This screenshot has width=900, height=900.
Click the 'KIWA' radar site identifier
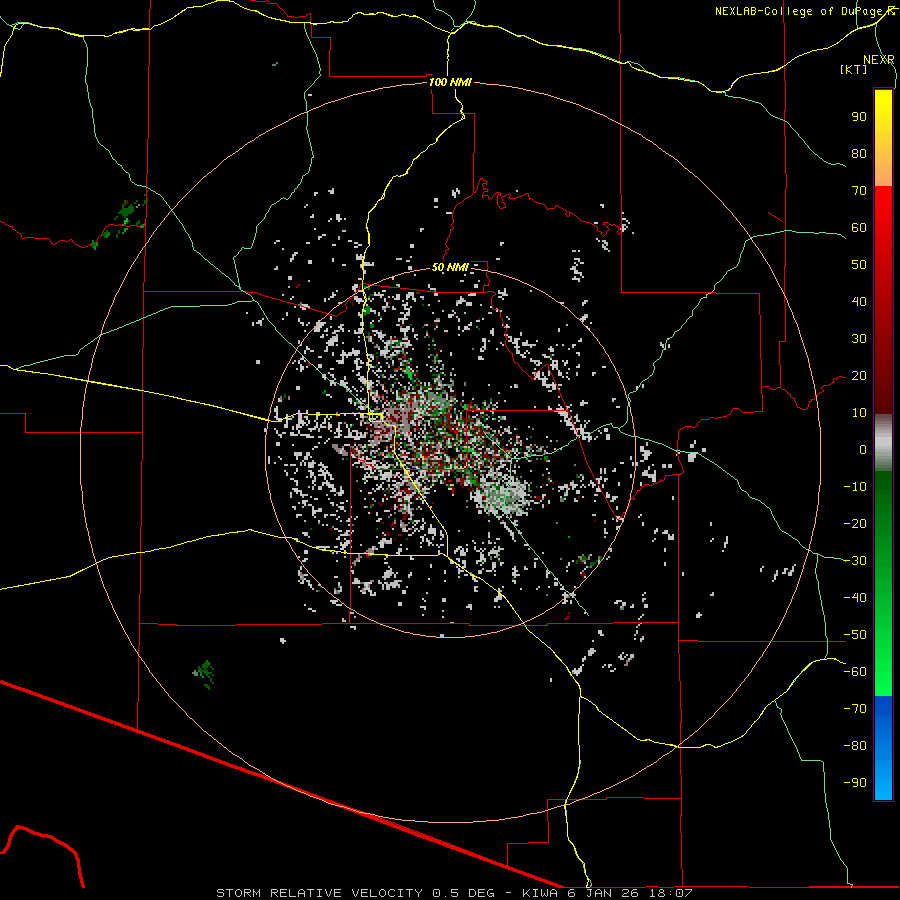pyautogui.click(x=540, y=893)
